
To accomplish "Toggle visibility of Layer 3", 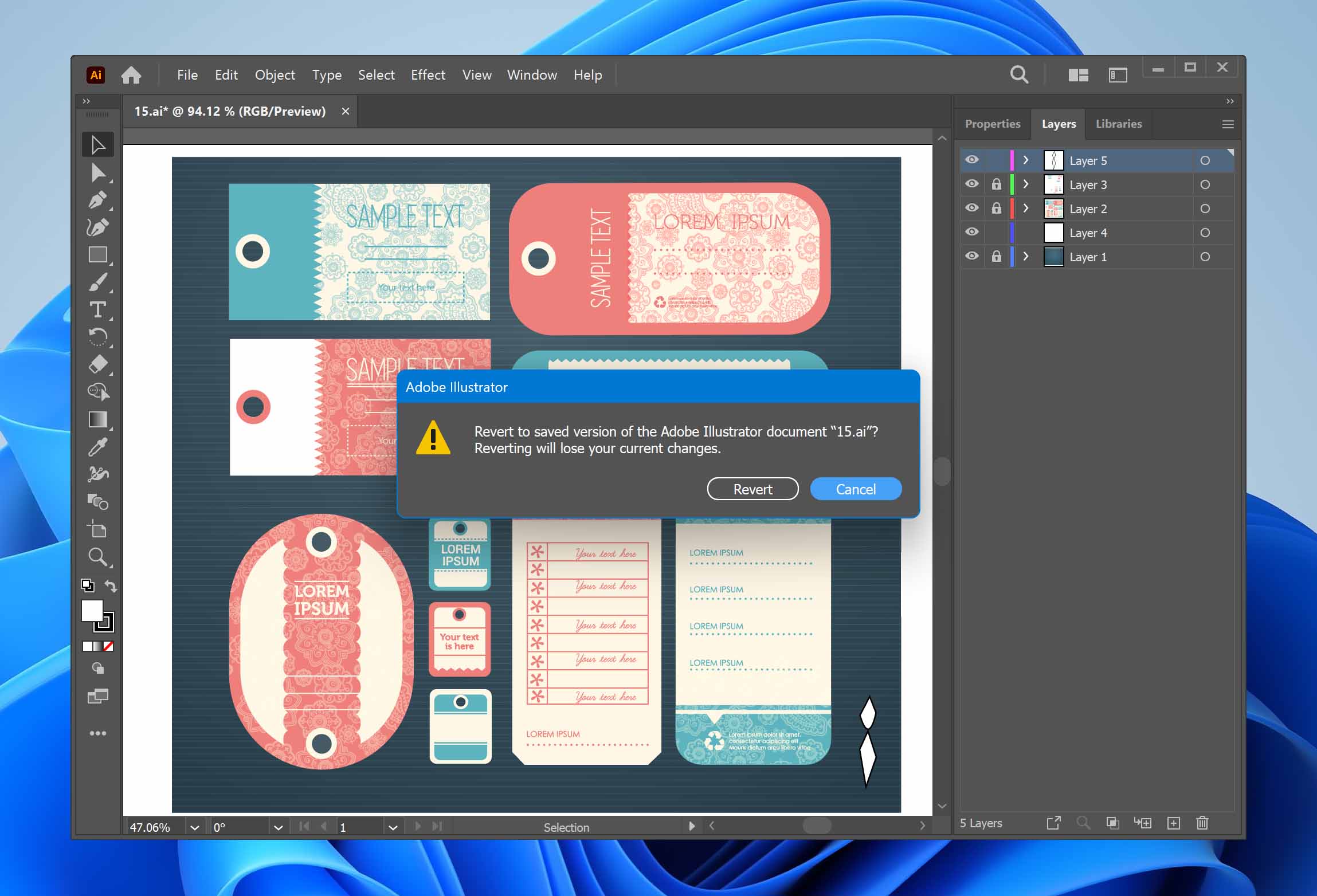I will tap(972, 184).
